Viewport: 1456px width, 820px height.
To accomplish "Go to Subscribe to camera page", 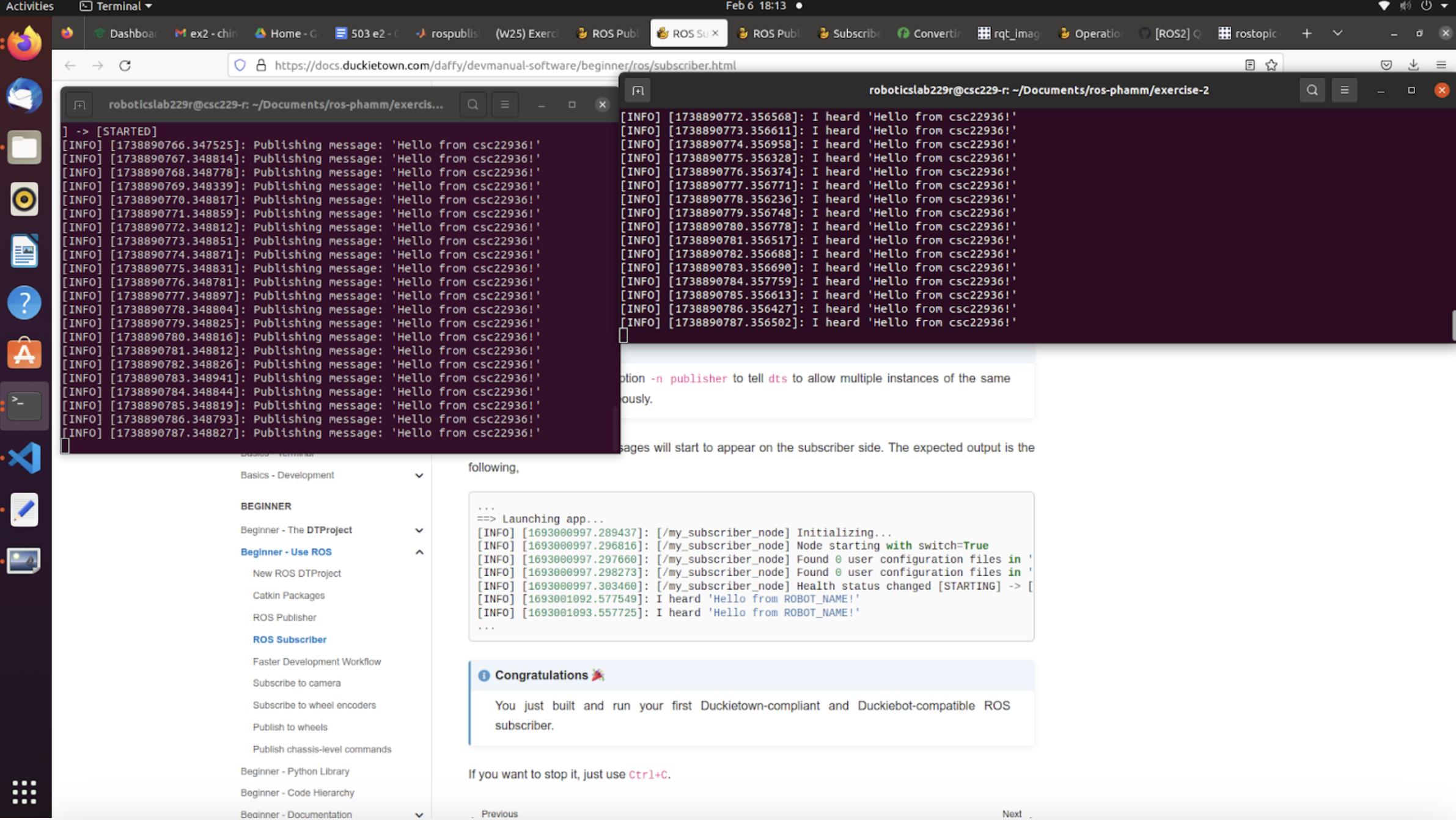I will [296, 683].
